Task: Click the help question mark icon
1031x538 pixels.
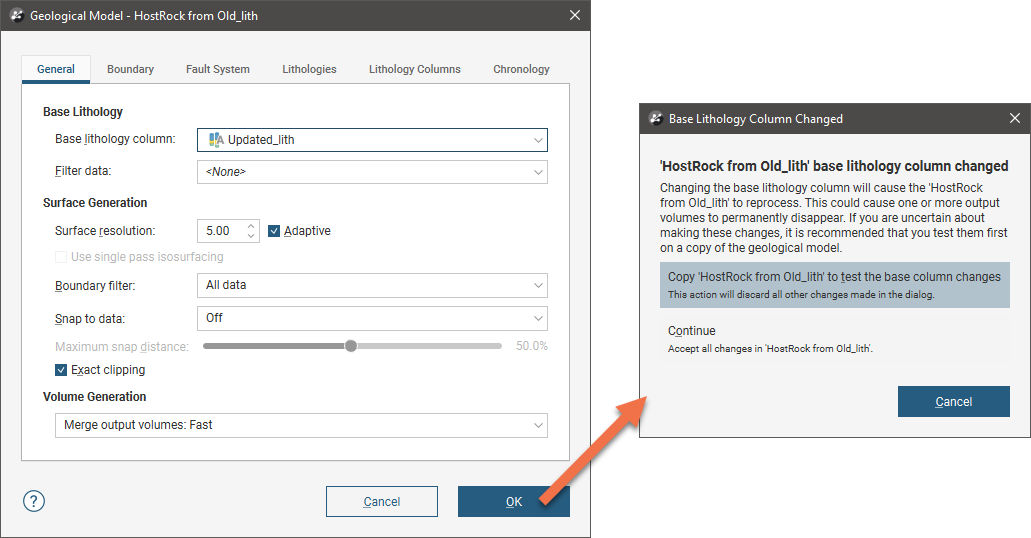Action: click(34, 501)
